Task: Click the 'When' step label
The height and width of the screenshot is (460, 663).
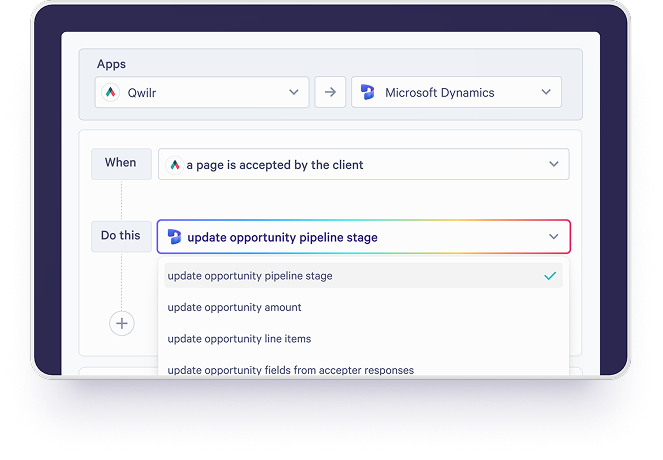Action: [121, 164]
